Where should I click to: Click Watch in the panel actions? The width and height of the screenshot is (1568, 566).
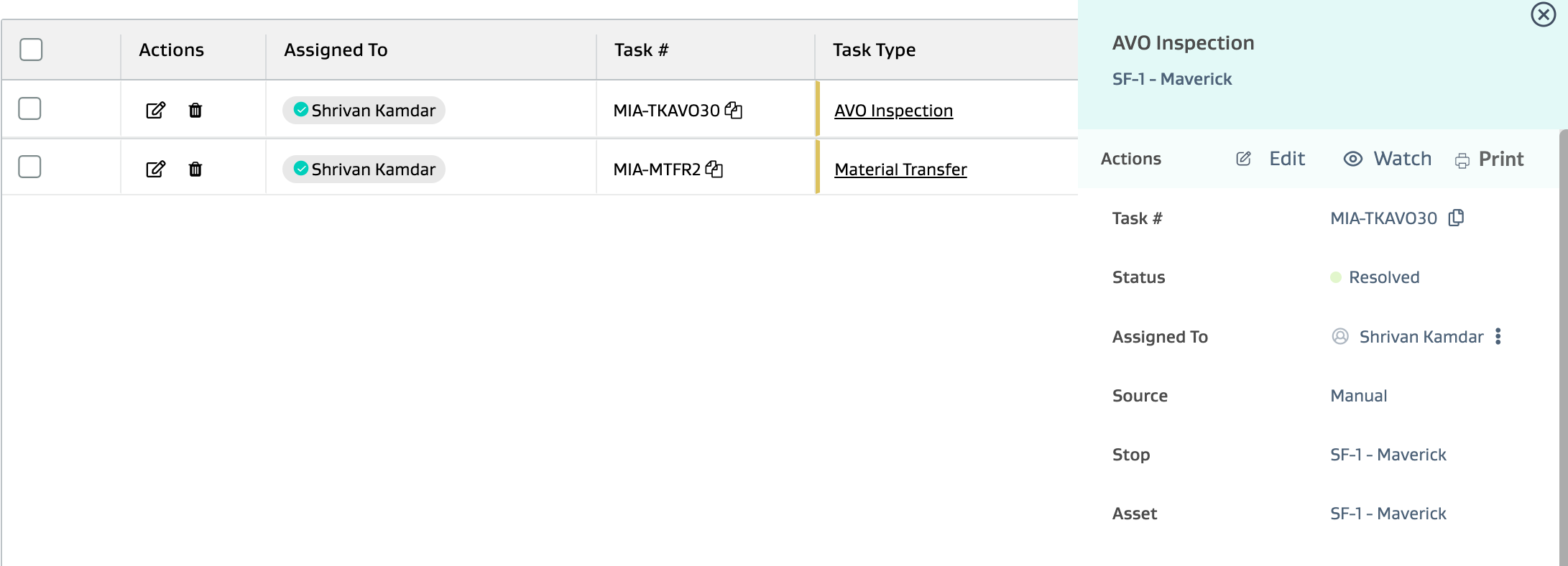point(1388,159)
